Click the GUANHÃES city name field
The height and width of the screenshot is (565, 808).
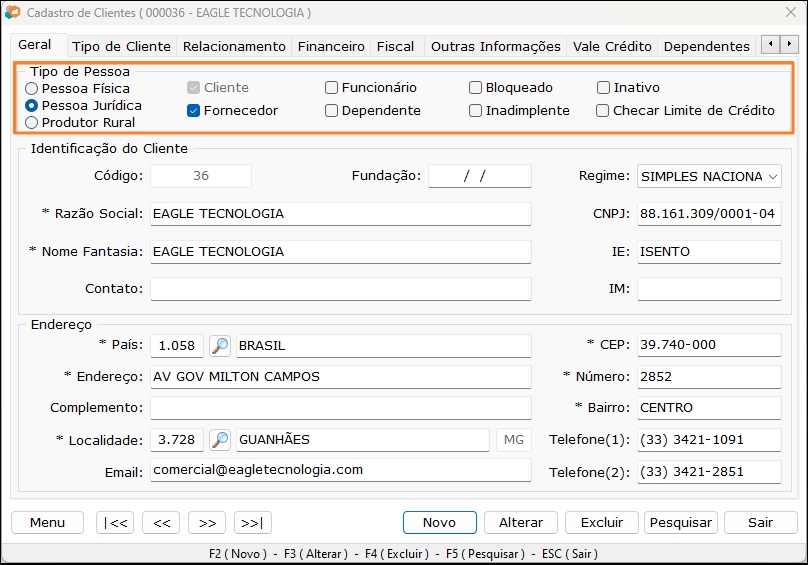pos(363,440)
